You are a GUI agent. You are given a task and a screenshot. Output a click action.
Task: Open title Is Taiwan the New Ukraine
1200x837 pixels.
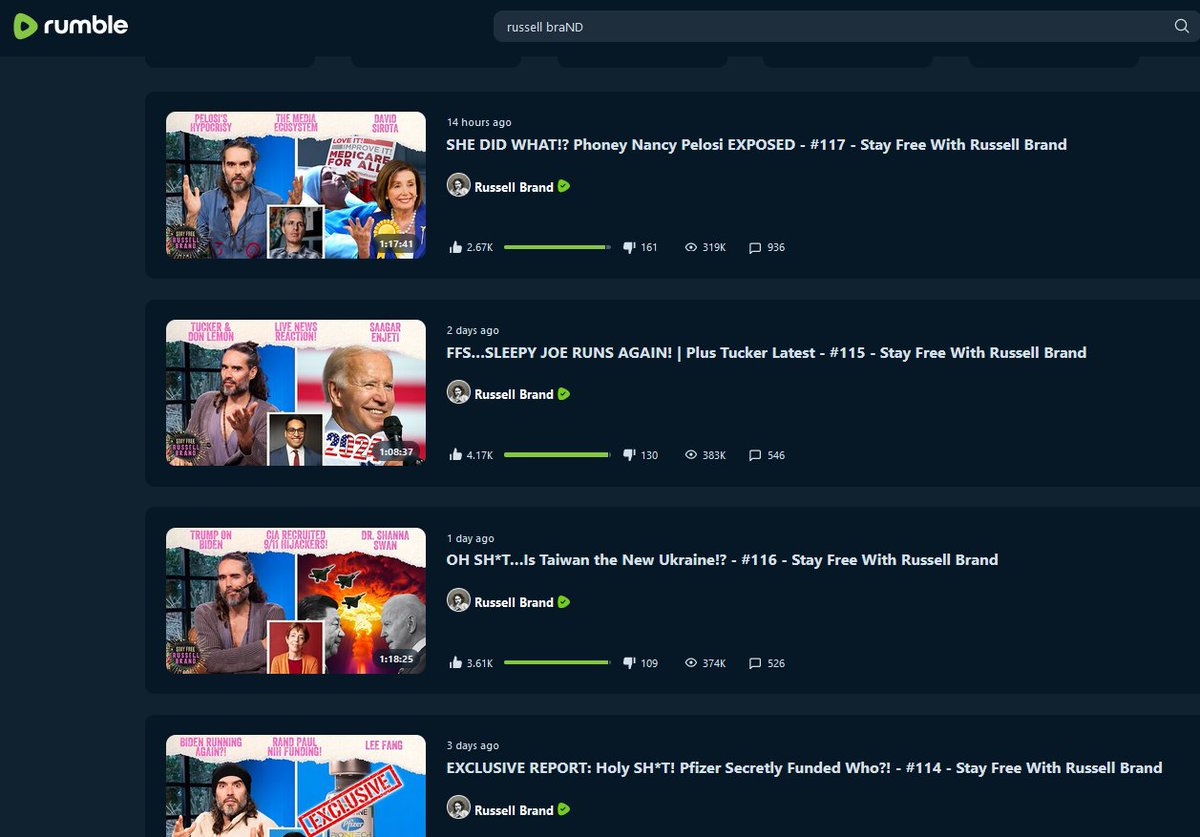722,560
